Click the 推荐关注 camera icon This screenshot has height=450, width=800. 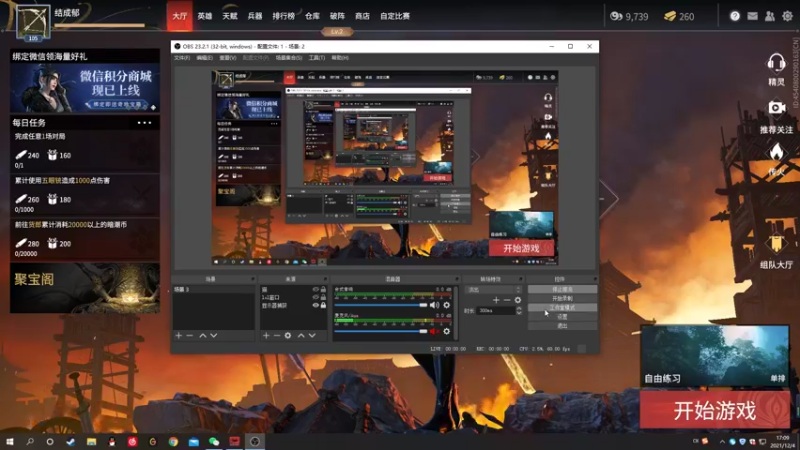point(777,108)
